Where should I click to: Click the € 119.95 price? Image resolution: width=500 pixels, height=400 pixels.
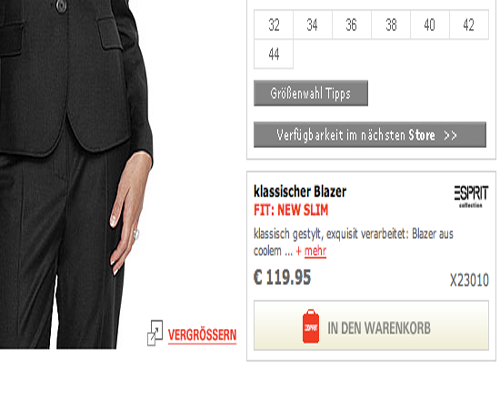(x=282, y=277)
